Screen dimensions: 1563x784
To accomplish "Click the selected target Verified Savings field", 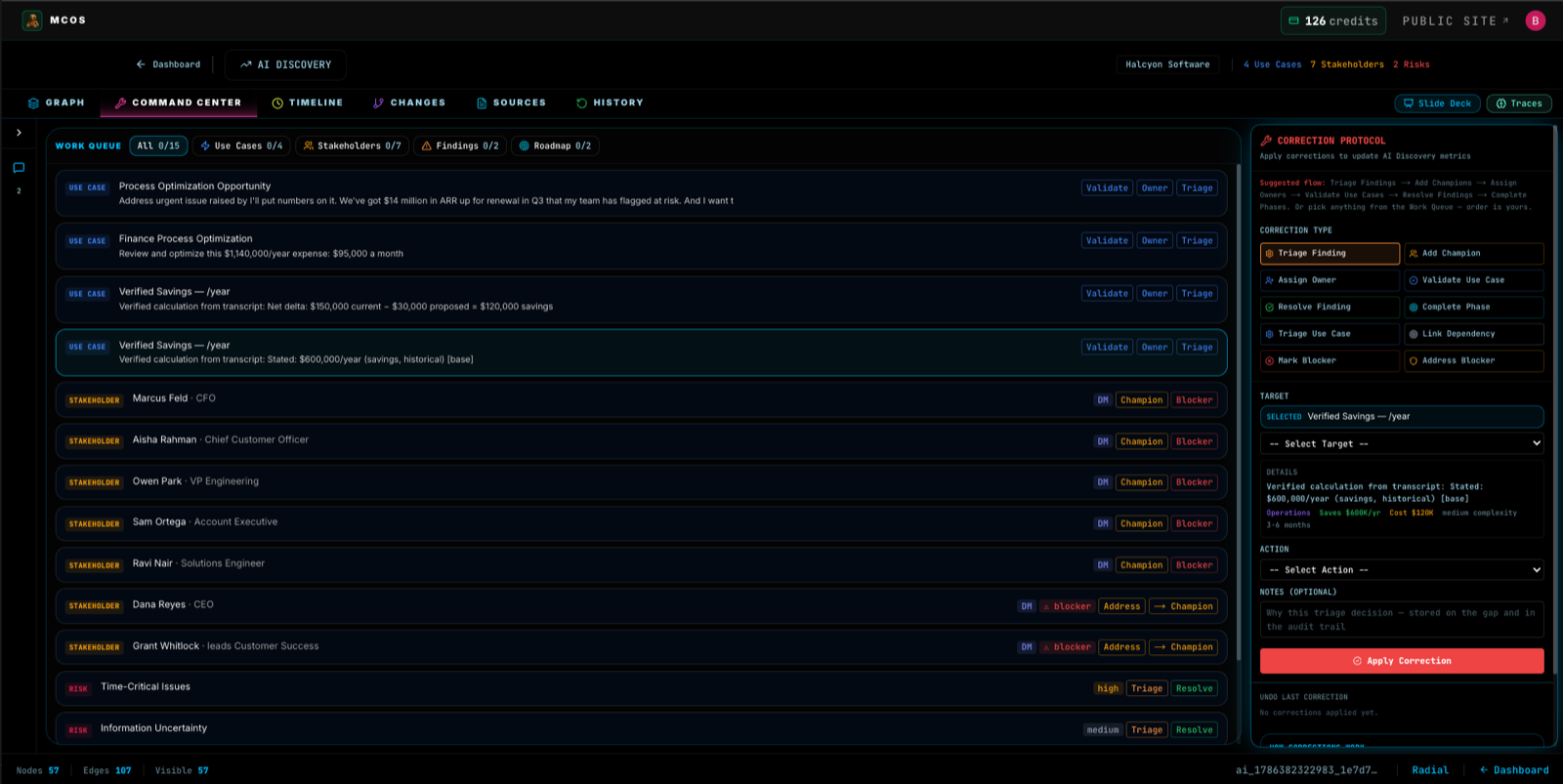I will point(1402,417).
